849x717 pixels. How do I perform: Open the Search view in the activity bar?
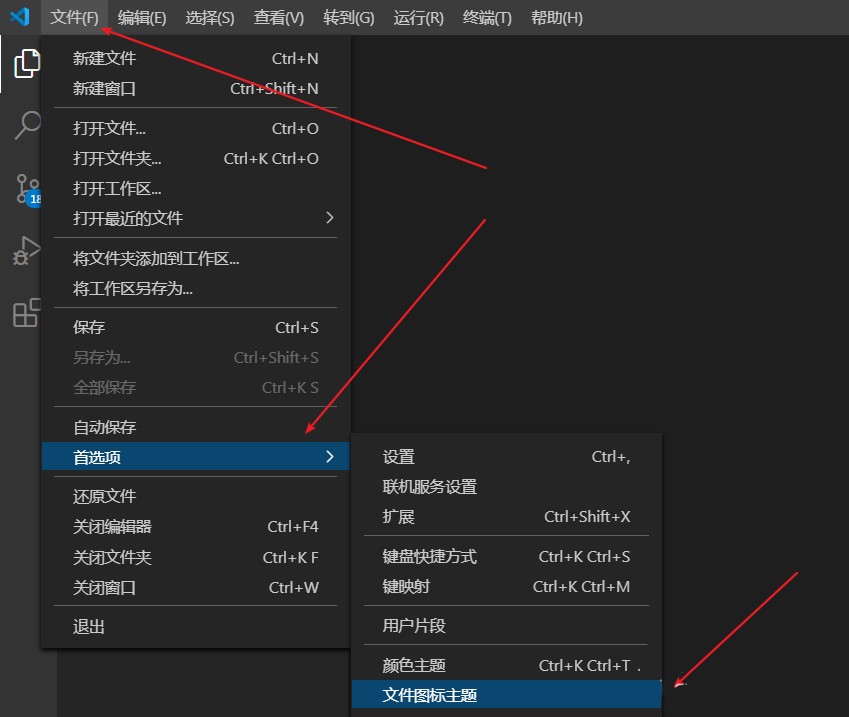pyautogui.click(x=27, y=125)
